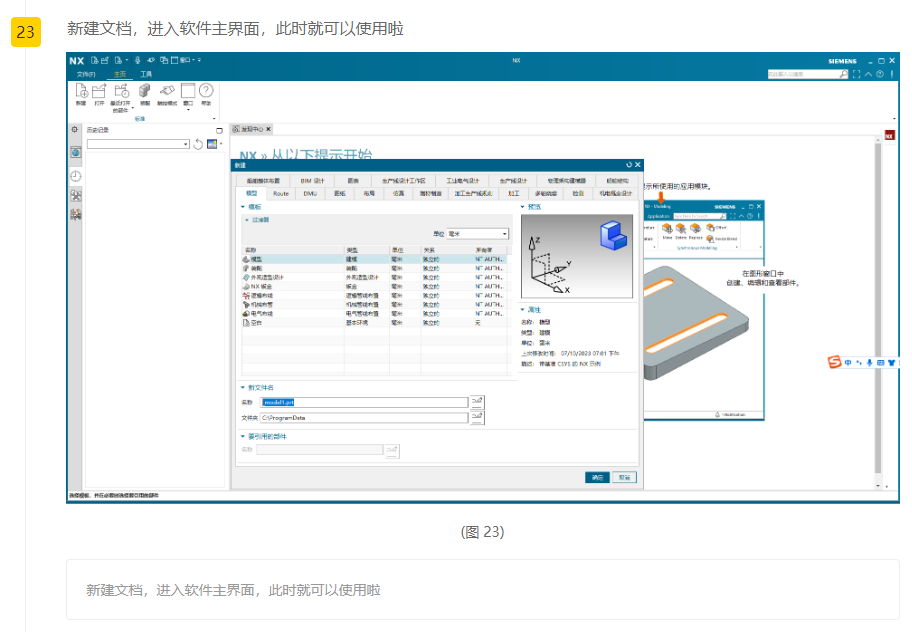This screenshot has height=632, width=912.
Task: Click the Help question-mark ribbon icon
Action: click(206, 91)
